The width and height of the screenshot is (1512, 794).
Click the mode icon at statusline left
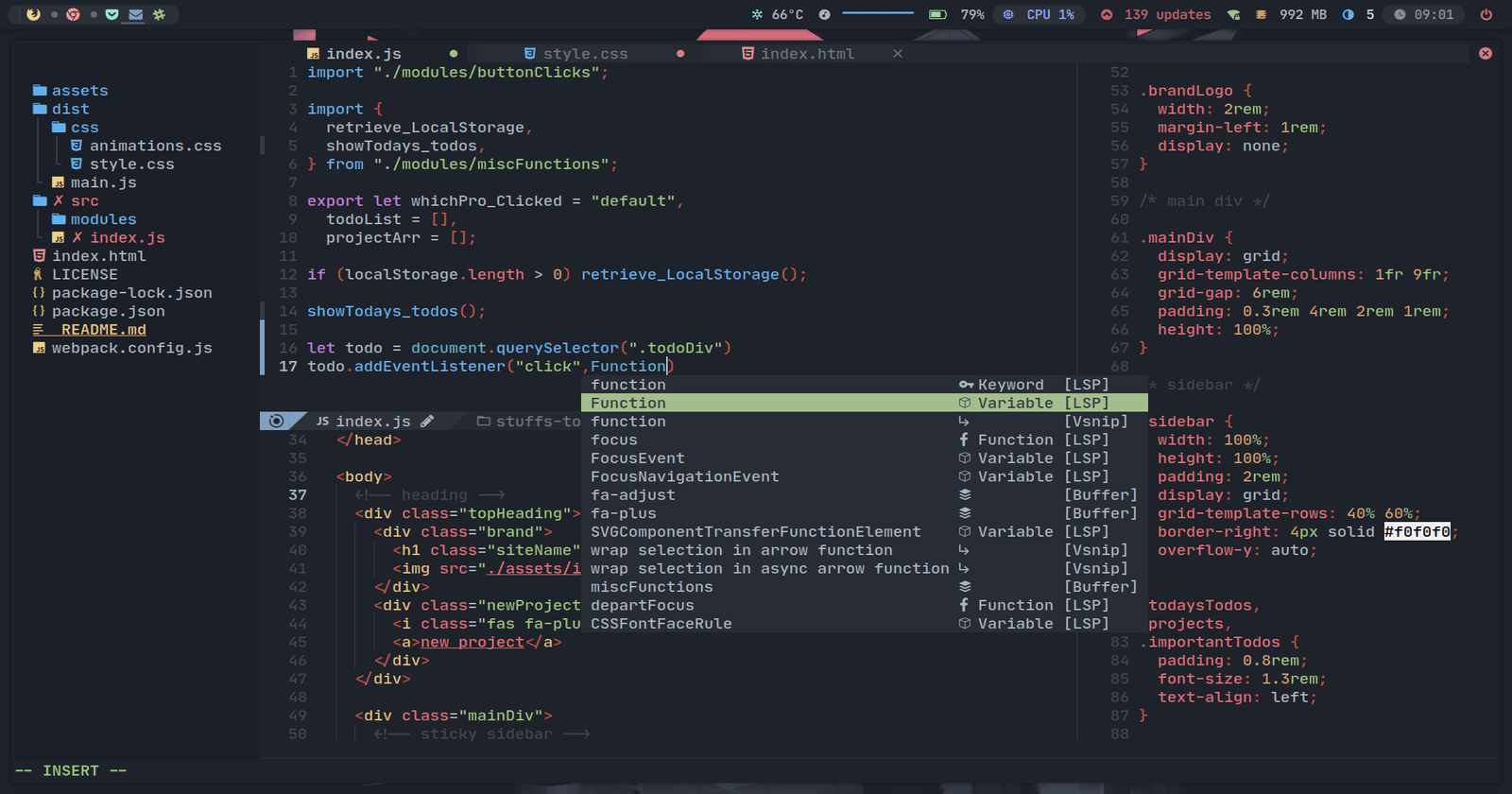pyautogui.click(x=276, y=422)
